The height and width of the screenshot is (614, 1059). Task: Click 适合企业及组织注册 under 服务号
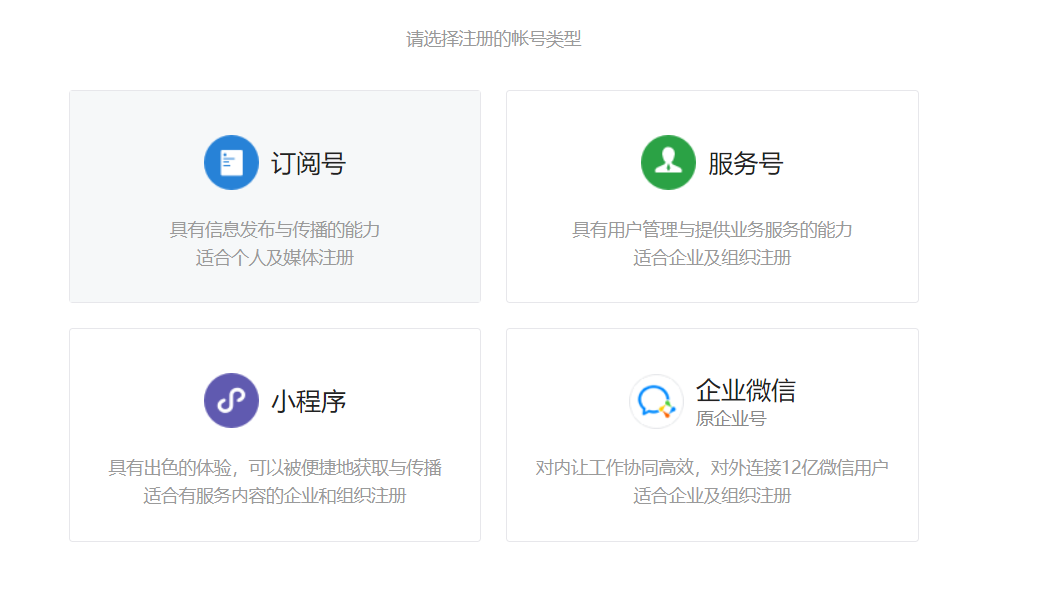pyautogui.click(x=712, y=258)
